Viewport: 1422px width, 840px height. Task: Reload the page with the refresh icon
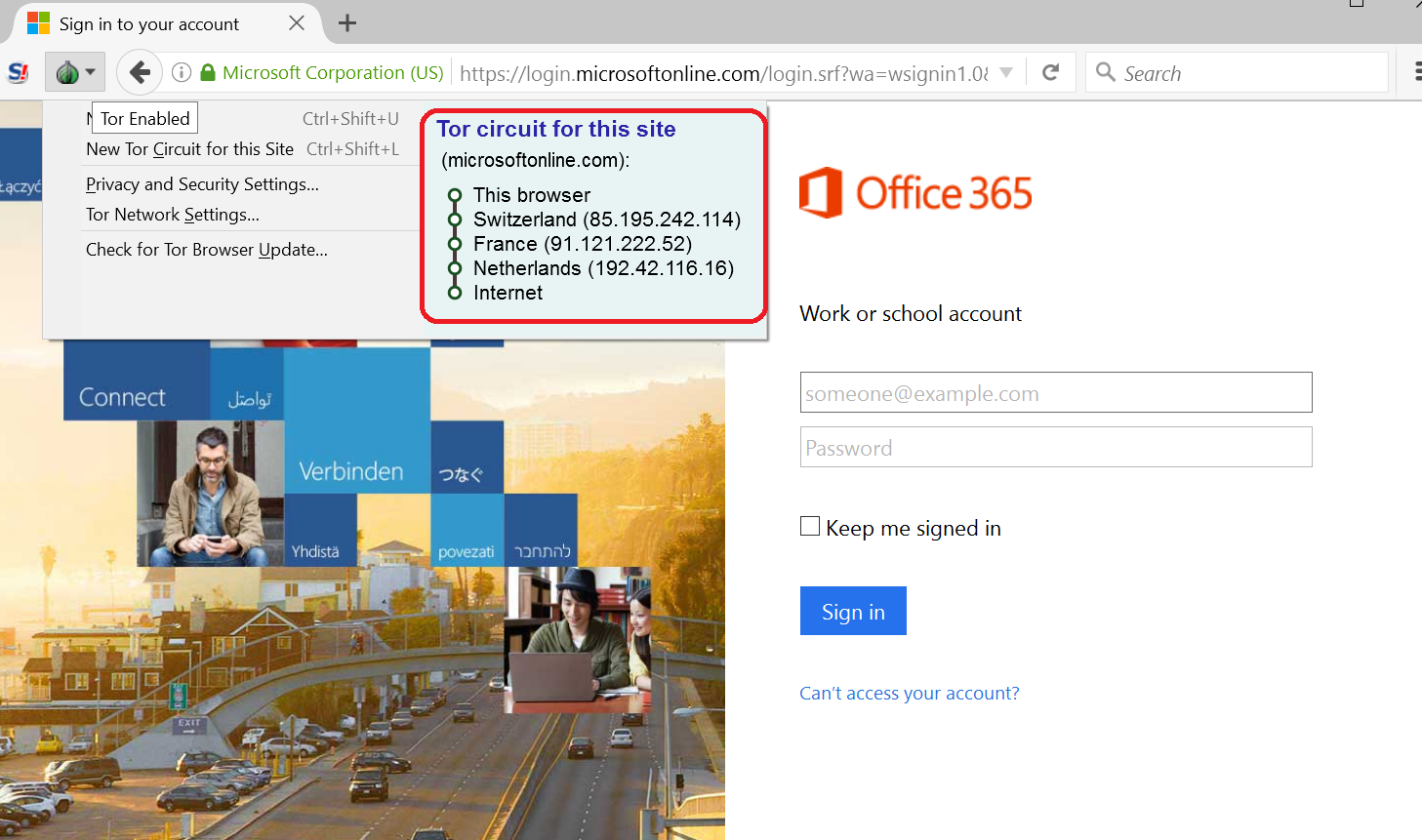coord(1050,72)
